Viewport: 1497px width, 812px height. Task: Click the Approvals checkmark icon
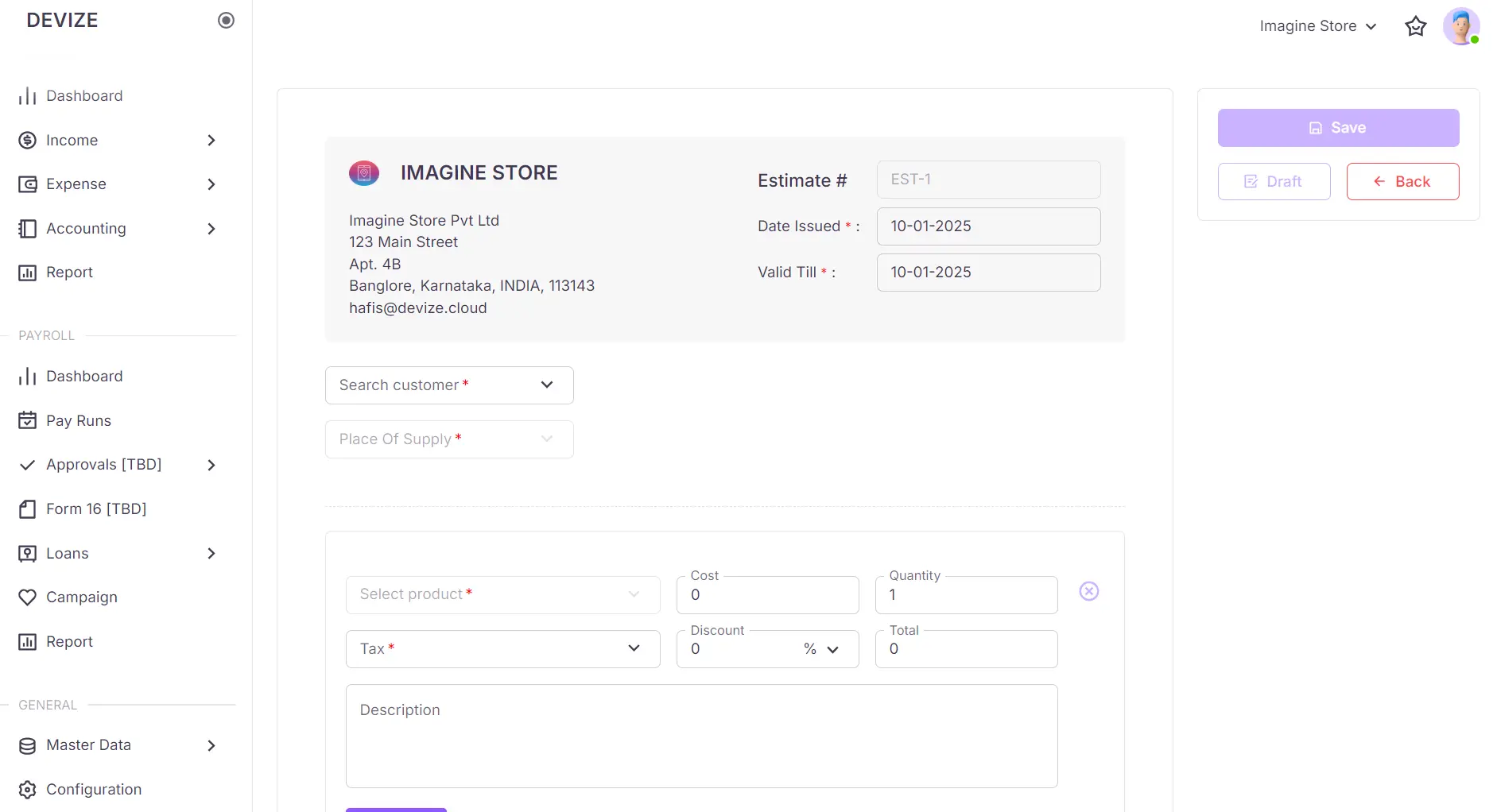(28, 465)
